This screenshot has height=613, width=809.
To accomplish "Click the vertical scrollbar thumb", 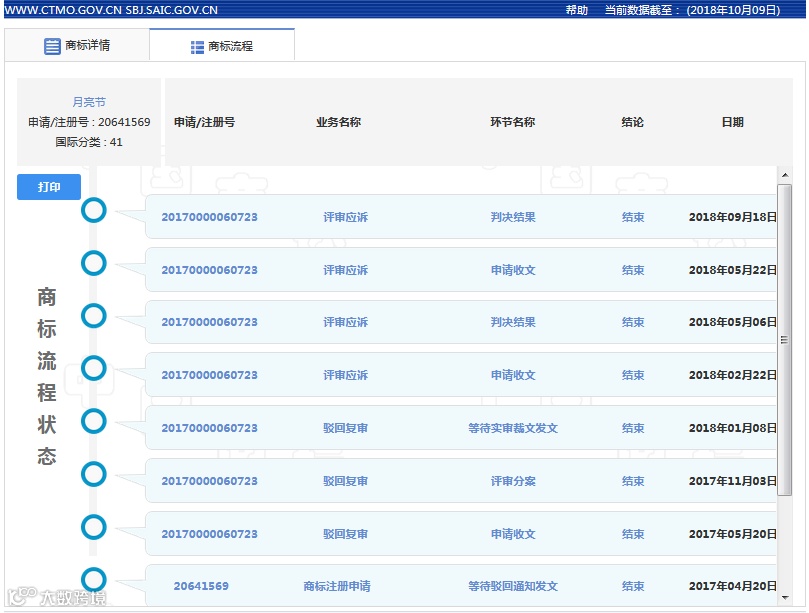I will pyautogui.click(x=785, y=340).
